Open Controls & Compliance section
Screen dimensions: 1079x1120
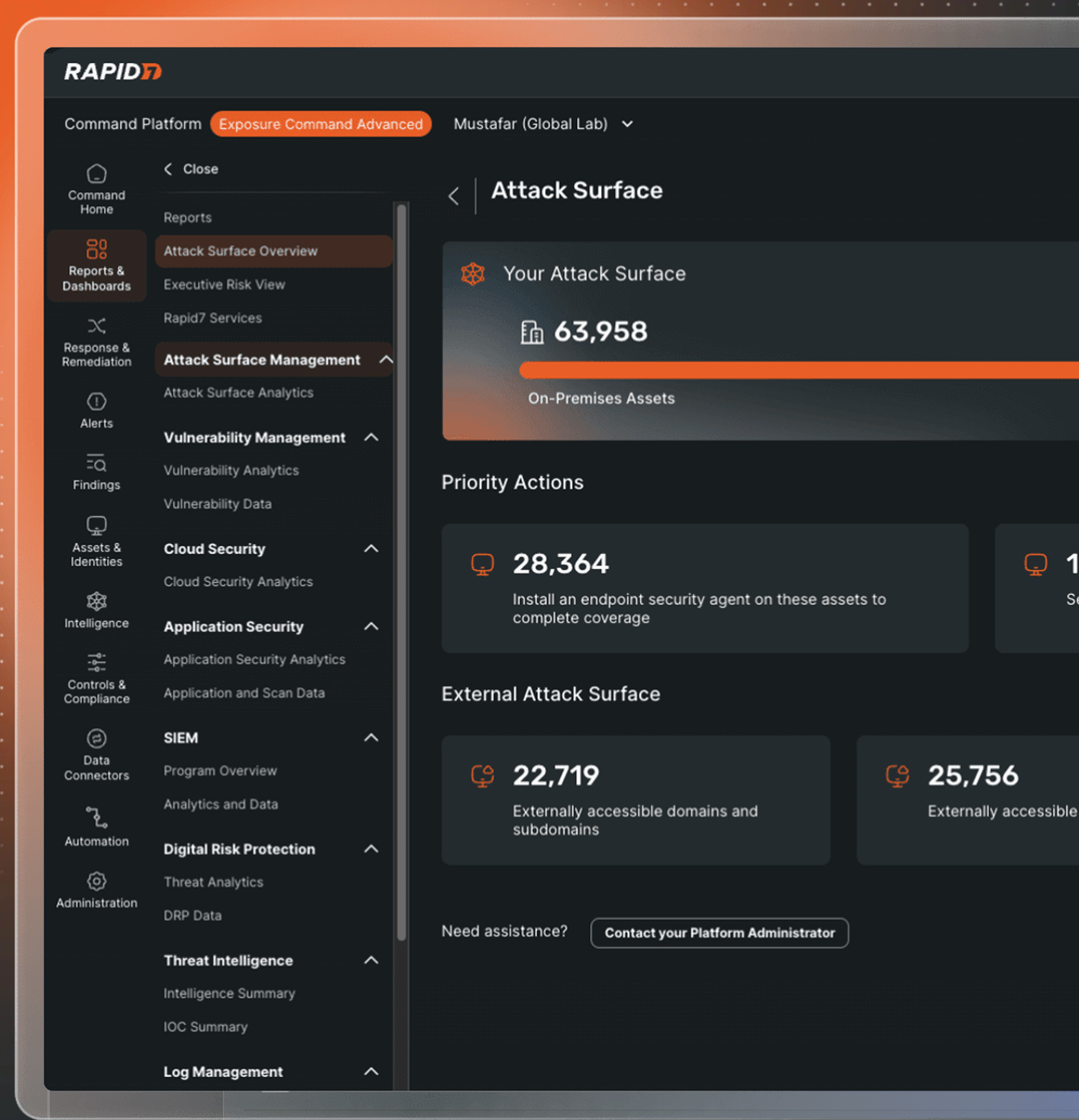pyautogui.click(x=96, y=678)
